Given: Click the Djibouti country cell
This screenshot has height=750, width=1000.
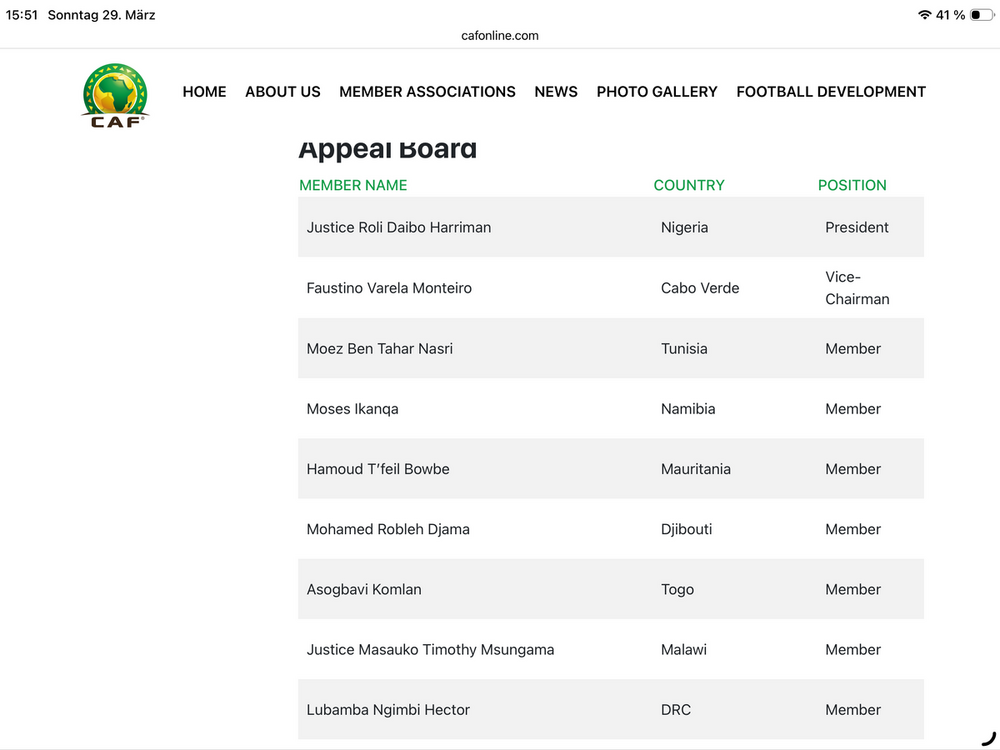Looking at the screenshot, I should click(686, 529).
